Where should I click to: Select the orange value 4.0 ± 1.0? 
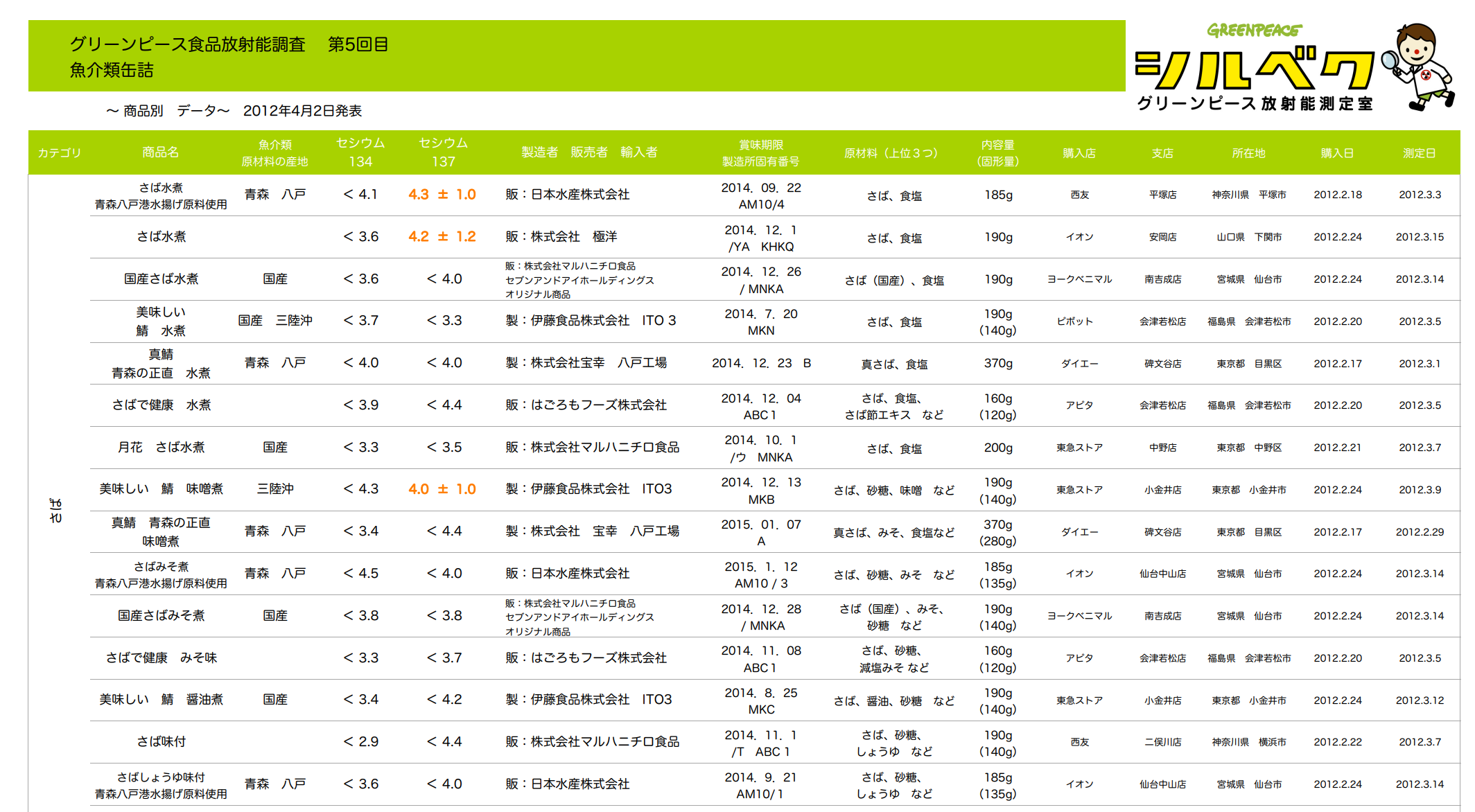click(x=442, y=489)
